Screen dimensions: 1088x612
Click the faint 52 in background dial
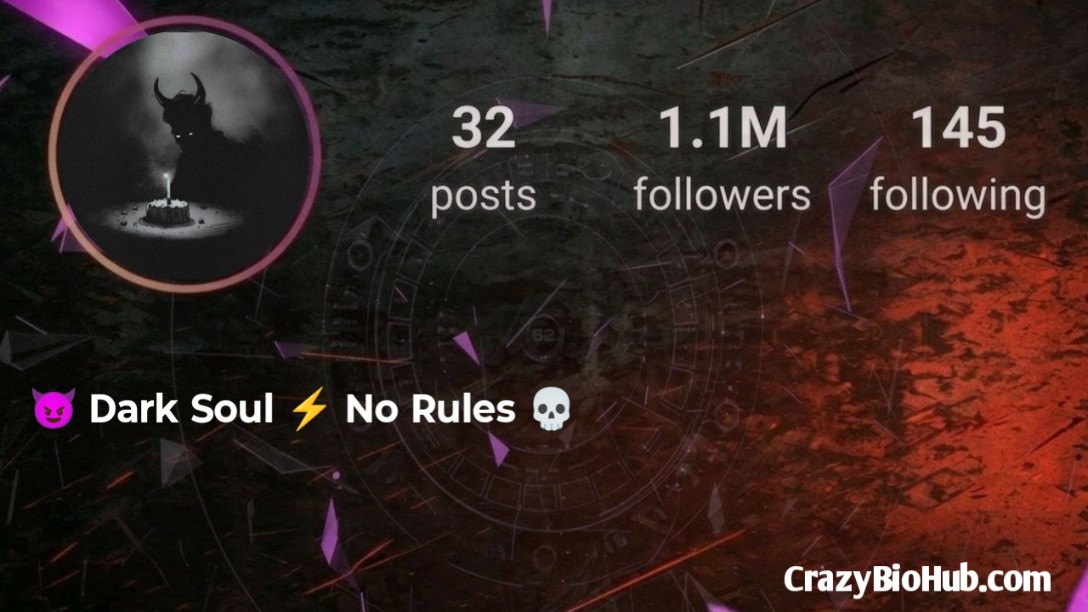coord(543,335)
